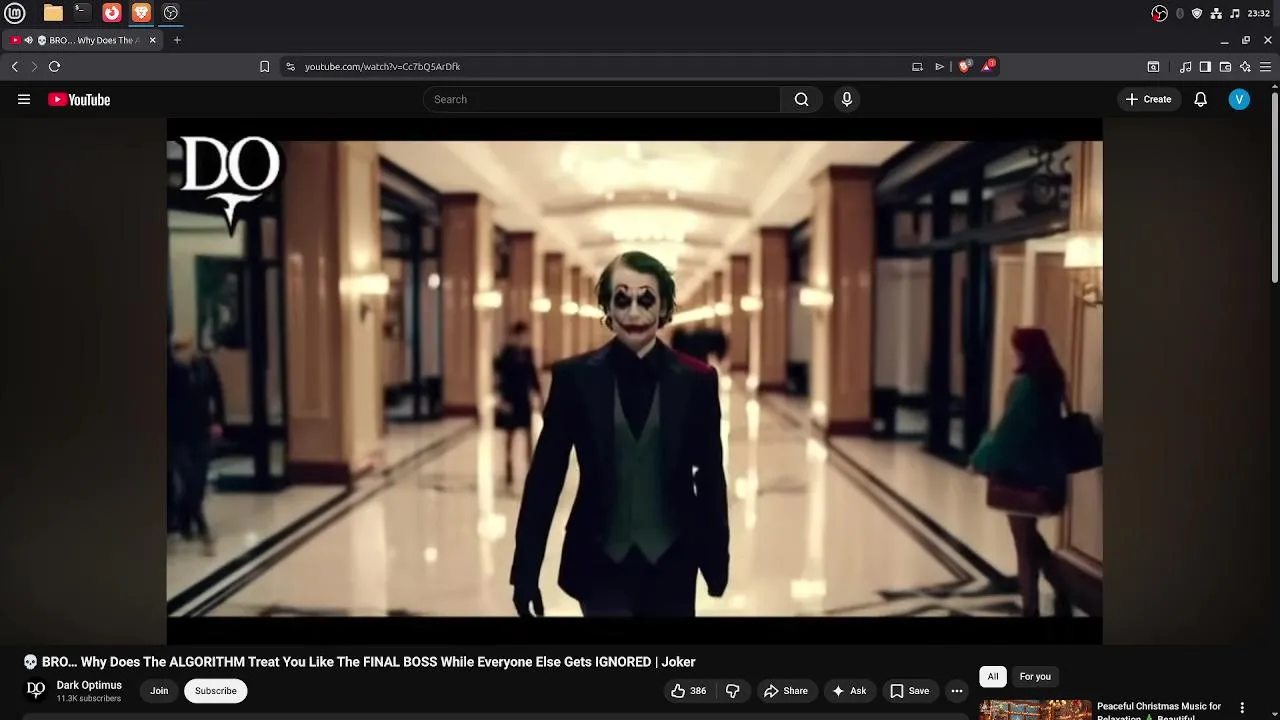Open more actions three-dot menu under video
The height and width of the screenshot is (720, 1280).
pos(957,691)
